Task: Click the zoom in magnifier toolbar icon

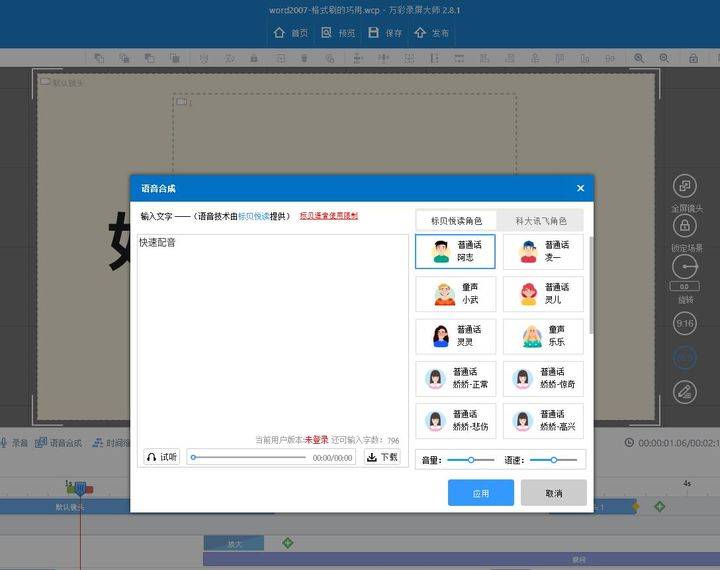Action: [x=639, y=58]
